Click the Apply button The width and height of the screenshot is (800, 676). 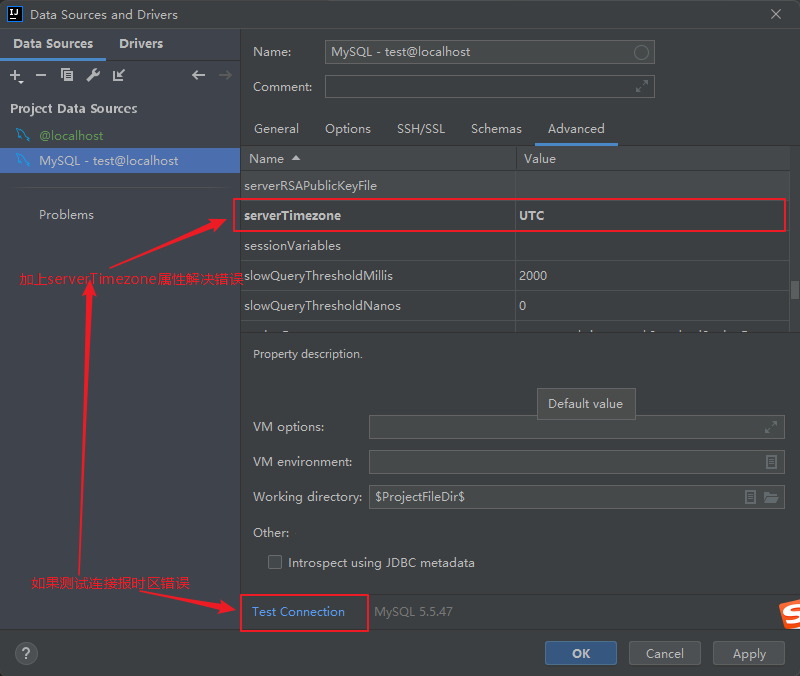[x=748, y=654]
